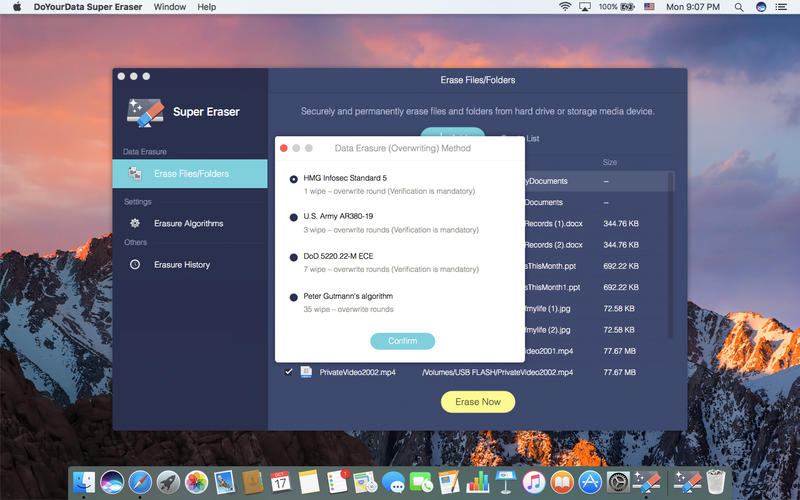Click the US flag input source
The width and height of the screenshot is (800, 500).
(x=649, y=7)
